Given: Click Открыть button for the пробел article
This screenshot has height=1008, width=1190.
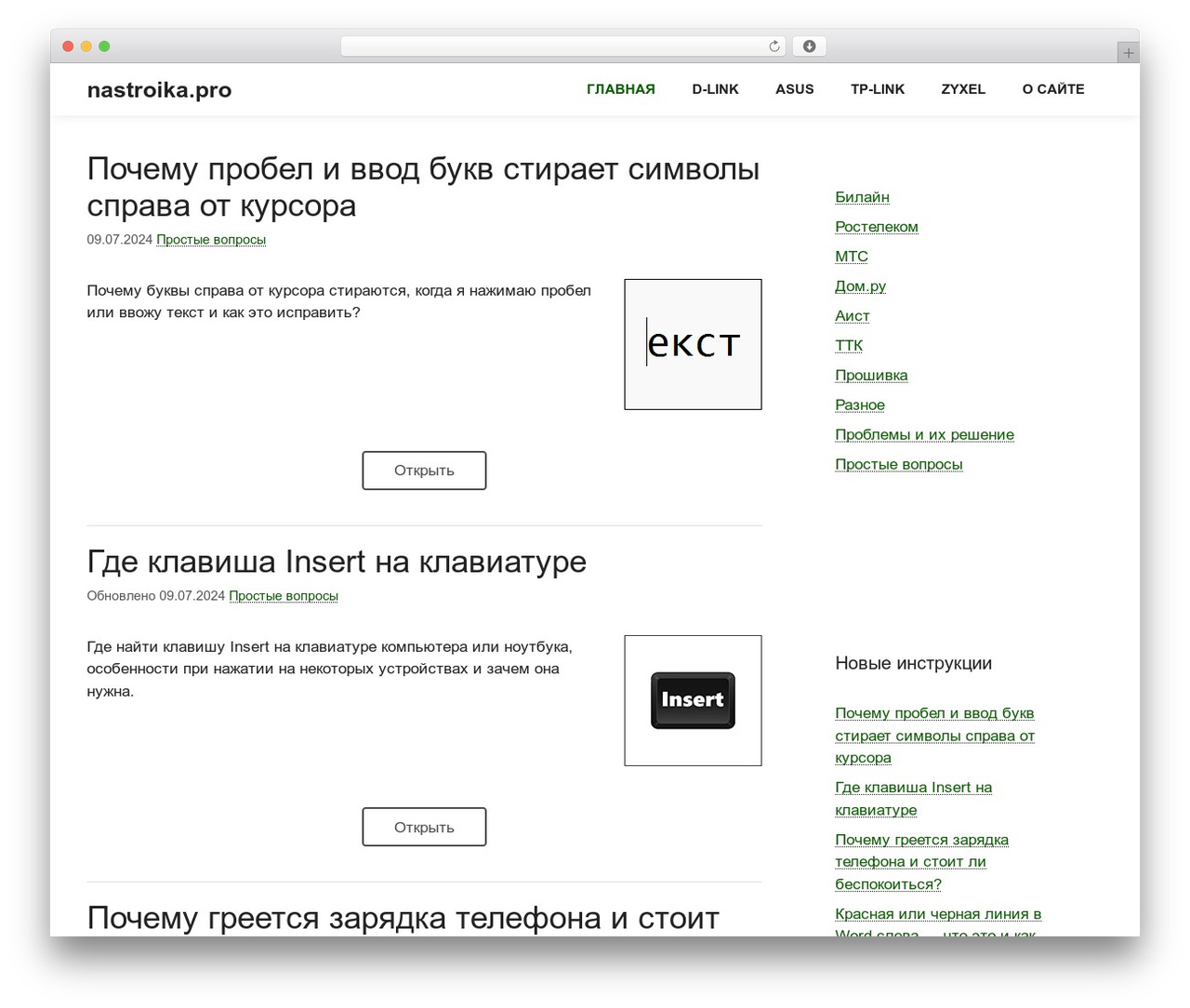Looking at the screenshot, I should tap(424, 471).
